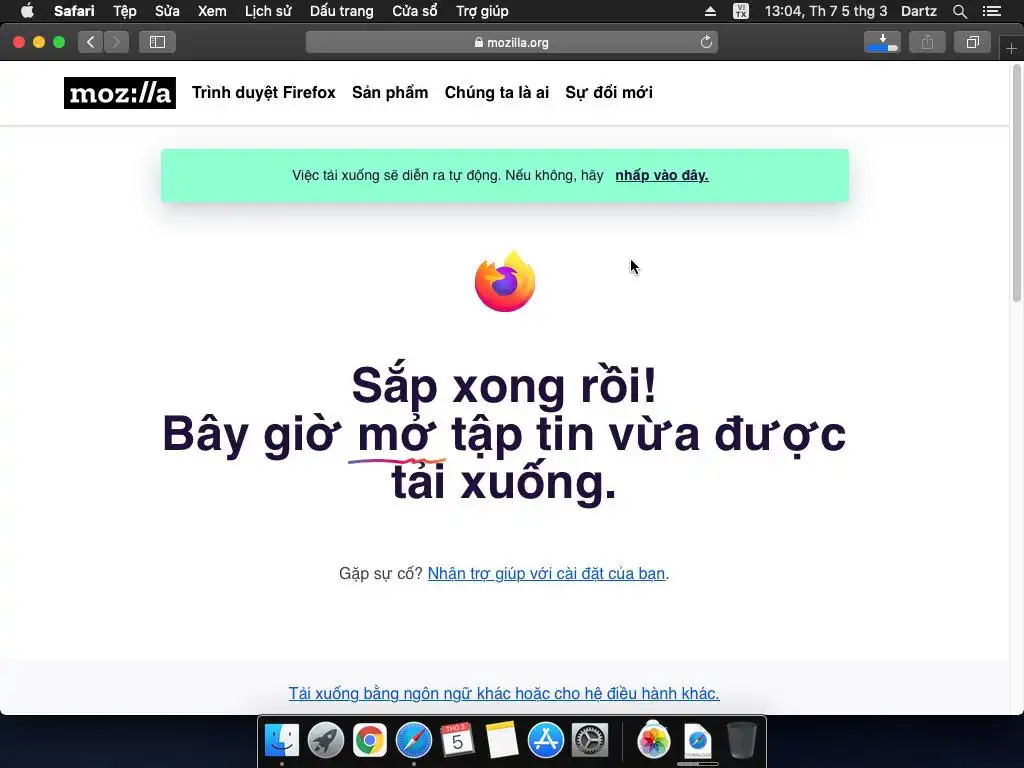Image resolution: width=1024 pixels, height=768 pixels.
Task: Open Finder from the Dock
Action: tap(281, 741)
